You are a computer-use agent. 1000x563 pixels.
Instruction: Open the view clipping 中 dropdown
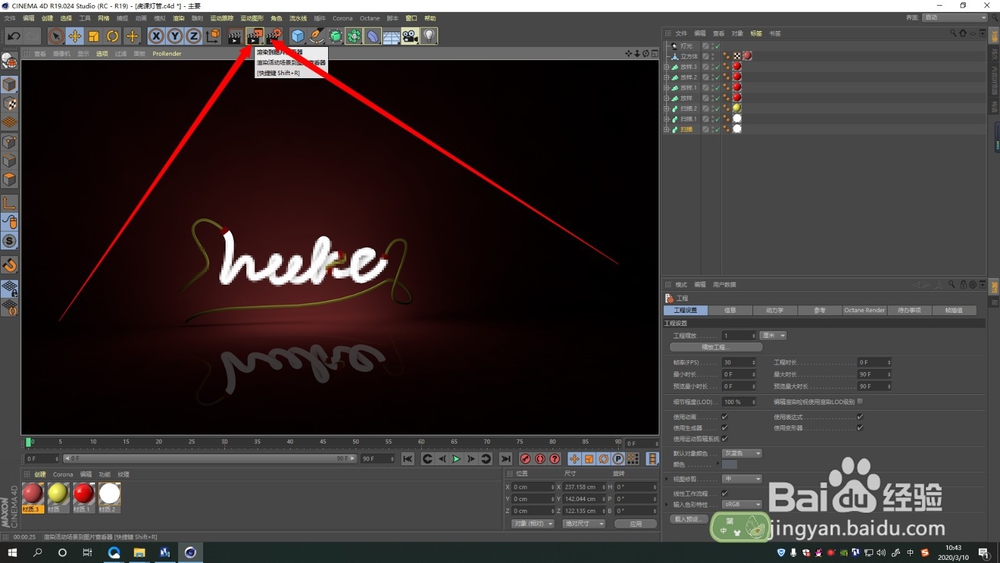click(x=742, y=479)
